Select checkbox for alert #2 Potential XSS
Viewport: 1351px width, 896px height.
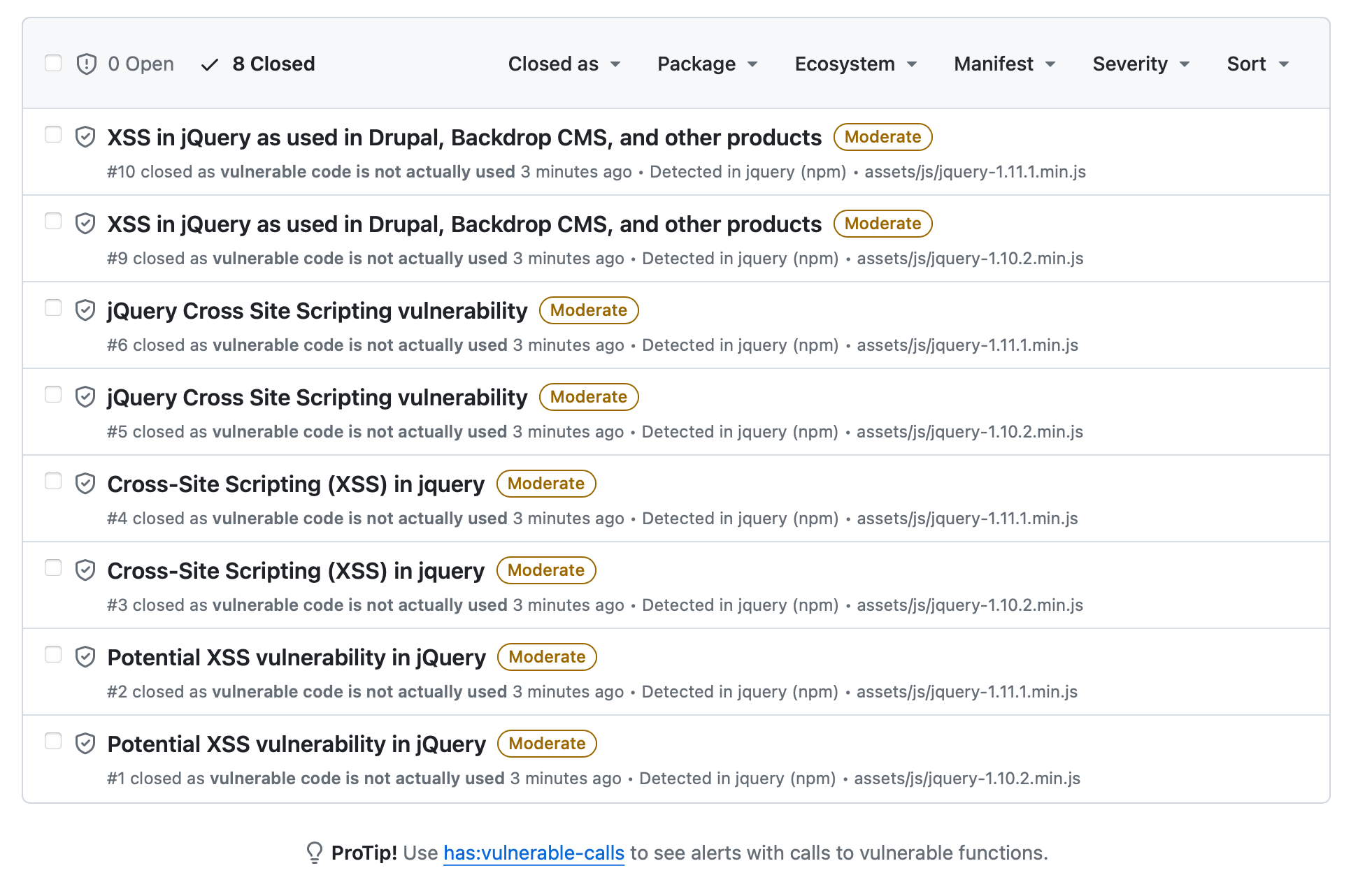53,654
